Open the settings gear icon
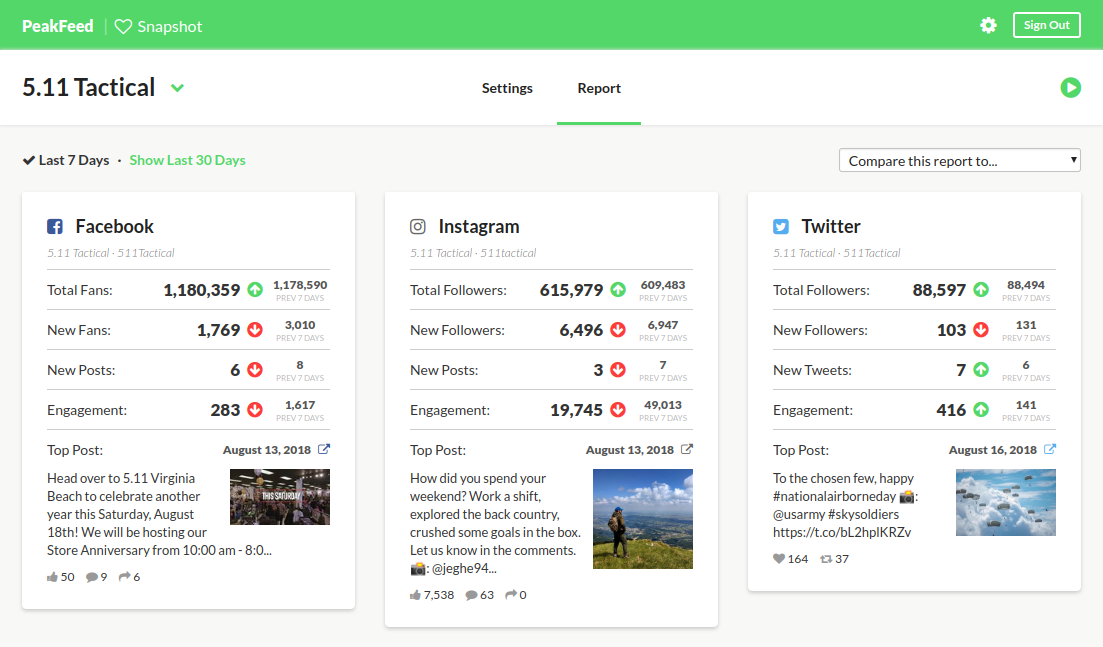Image resolution: width=1103 pixels, height=647 pixels. point(988,25)
